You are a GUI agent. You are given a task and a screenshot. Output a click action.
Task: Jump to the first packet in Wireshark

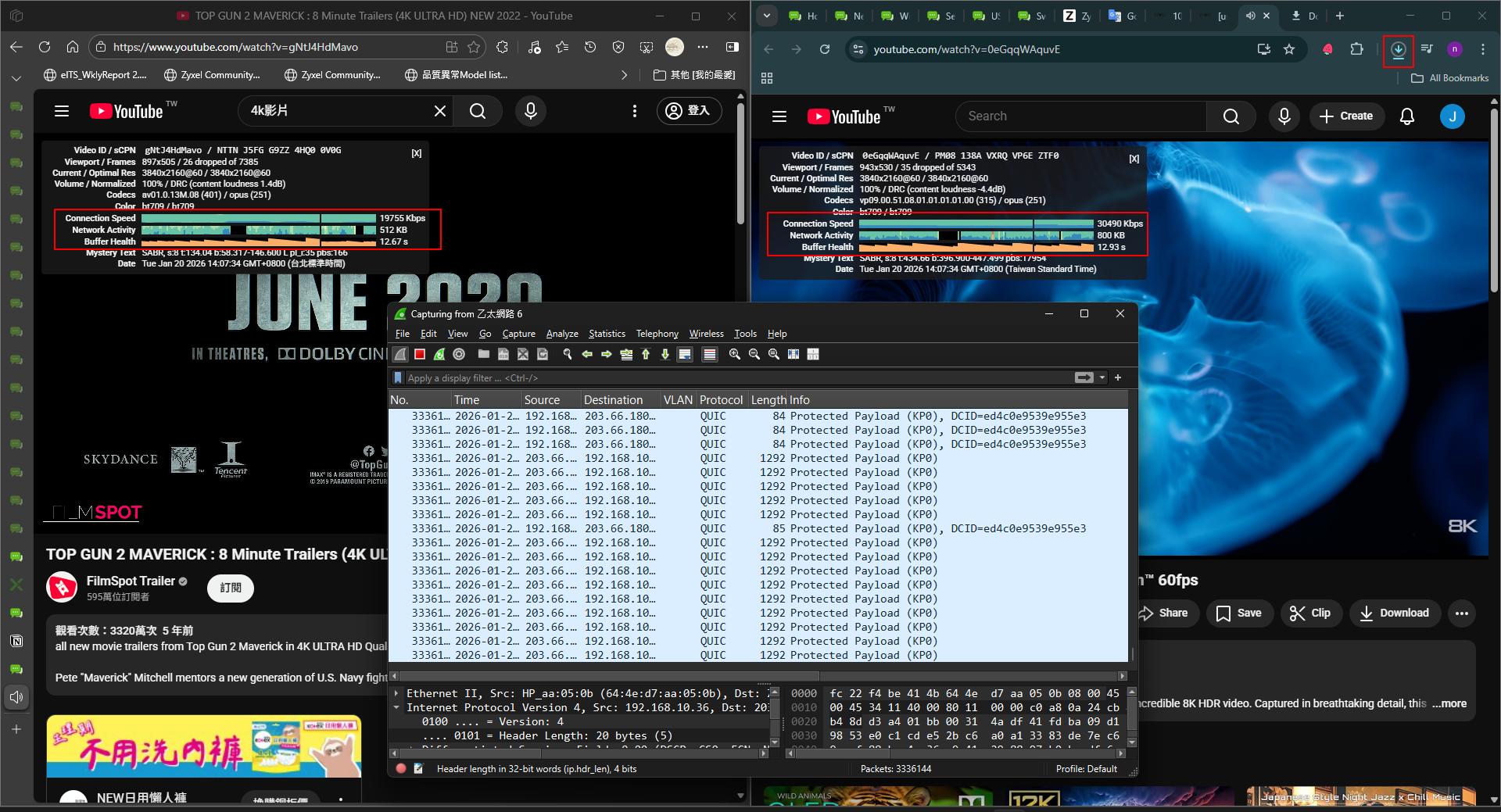click(646, 354)
